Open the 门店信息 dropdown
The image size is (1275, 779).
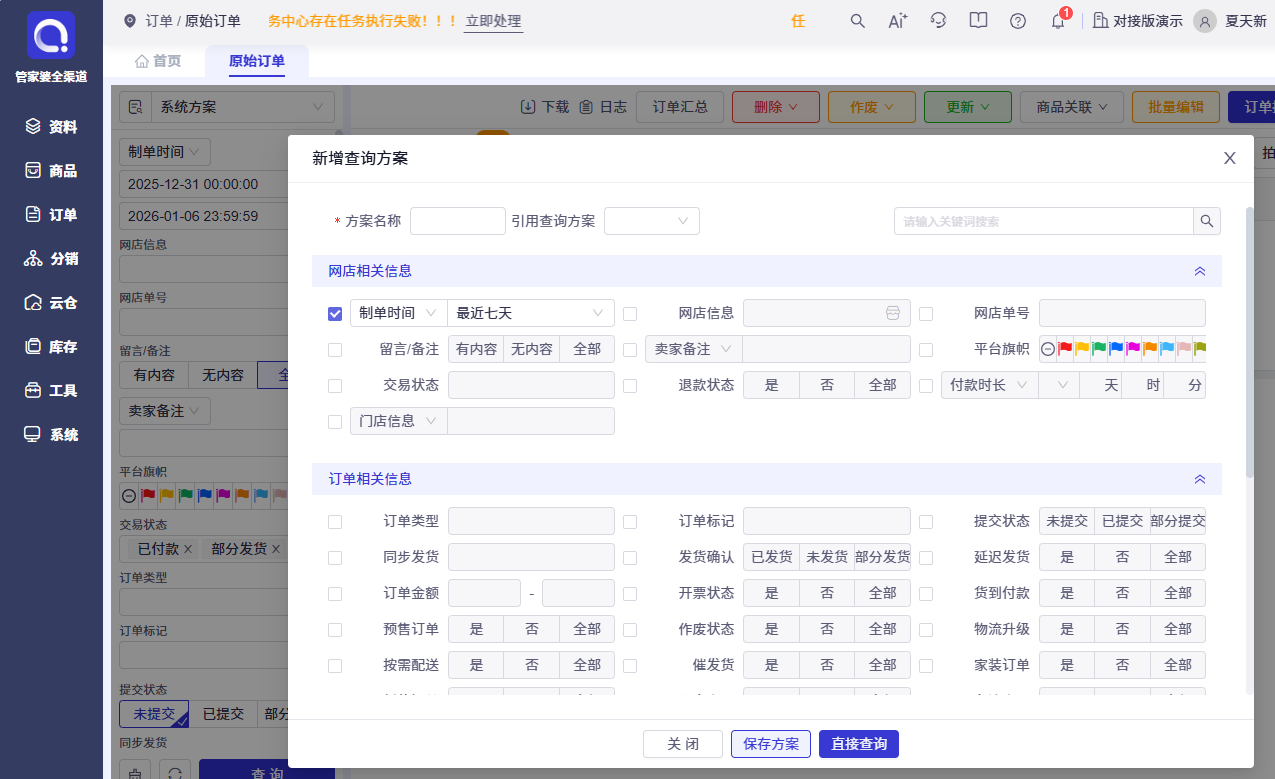tap(398, 421)
